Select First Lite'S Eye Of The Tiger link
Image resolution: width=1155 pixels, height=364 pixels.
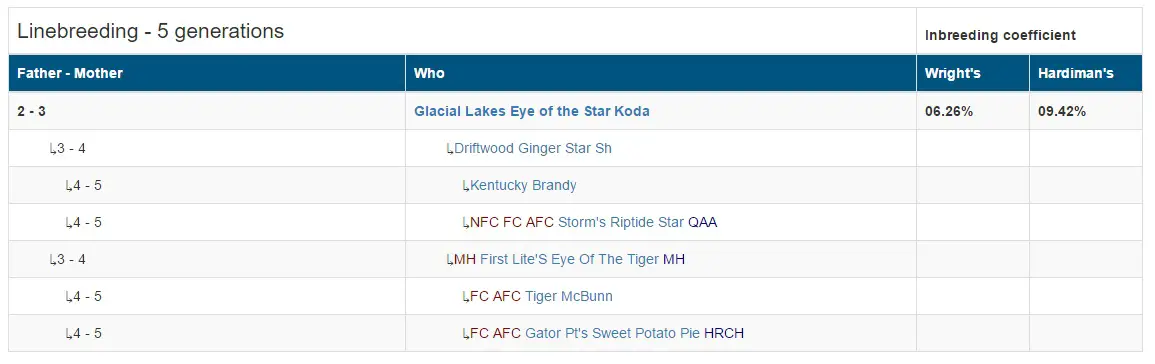tap(569, 259)
